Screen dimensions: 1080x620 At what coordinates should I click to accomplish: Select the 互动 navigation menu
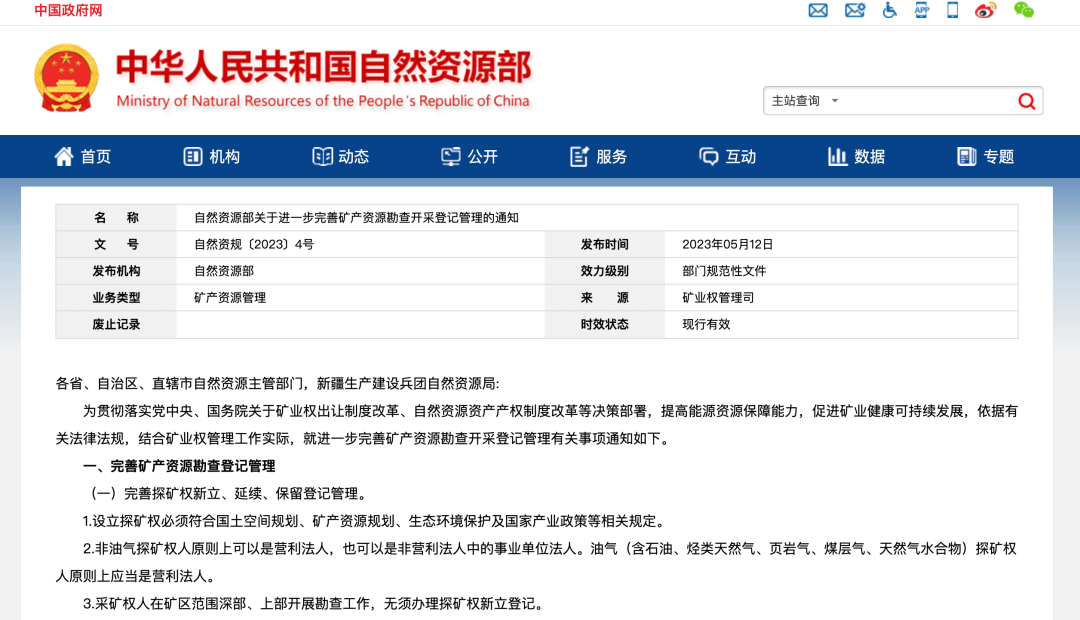click(x=728, y=157)
